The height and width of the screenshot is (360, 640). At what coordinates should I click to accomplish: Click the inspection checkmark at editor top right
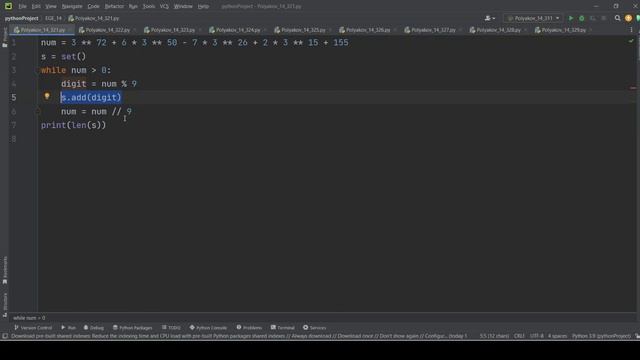tap(631, 41)
